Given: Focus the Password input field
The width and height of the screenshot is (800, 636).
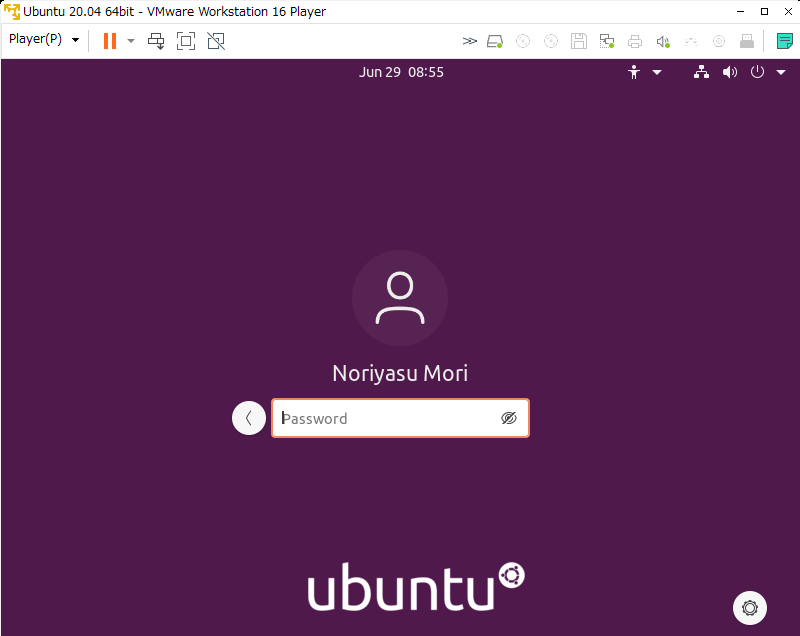Looking at the screenshot, I should point(401,418).
